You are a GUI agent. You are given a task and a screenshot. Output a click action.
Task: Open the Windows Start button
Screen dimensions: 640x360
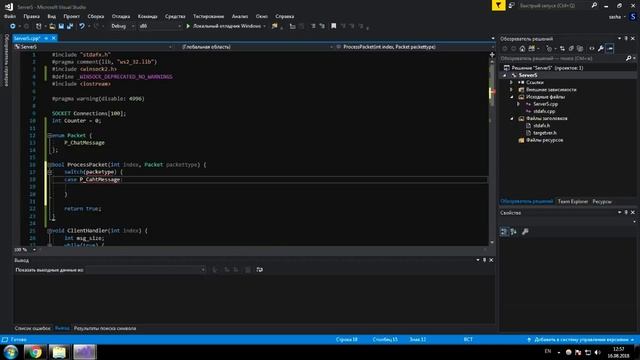click(11, 352)
